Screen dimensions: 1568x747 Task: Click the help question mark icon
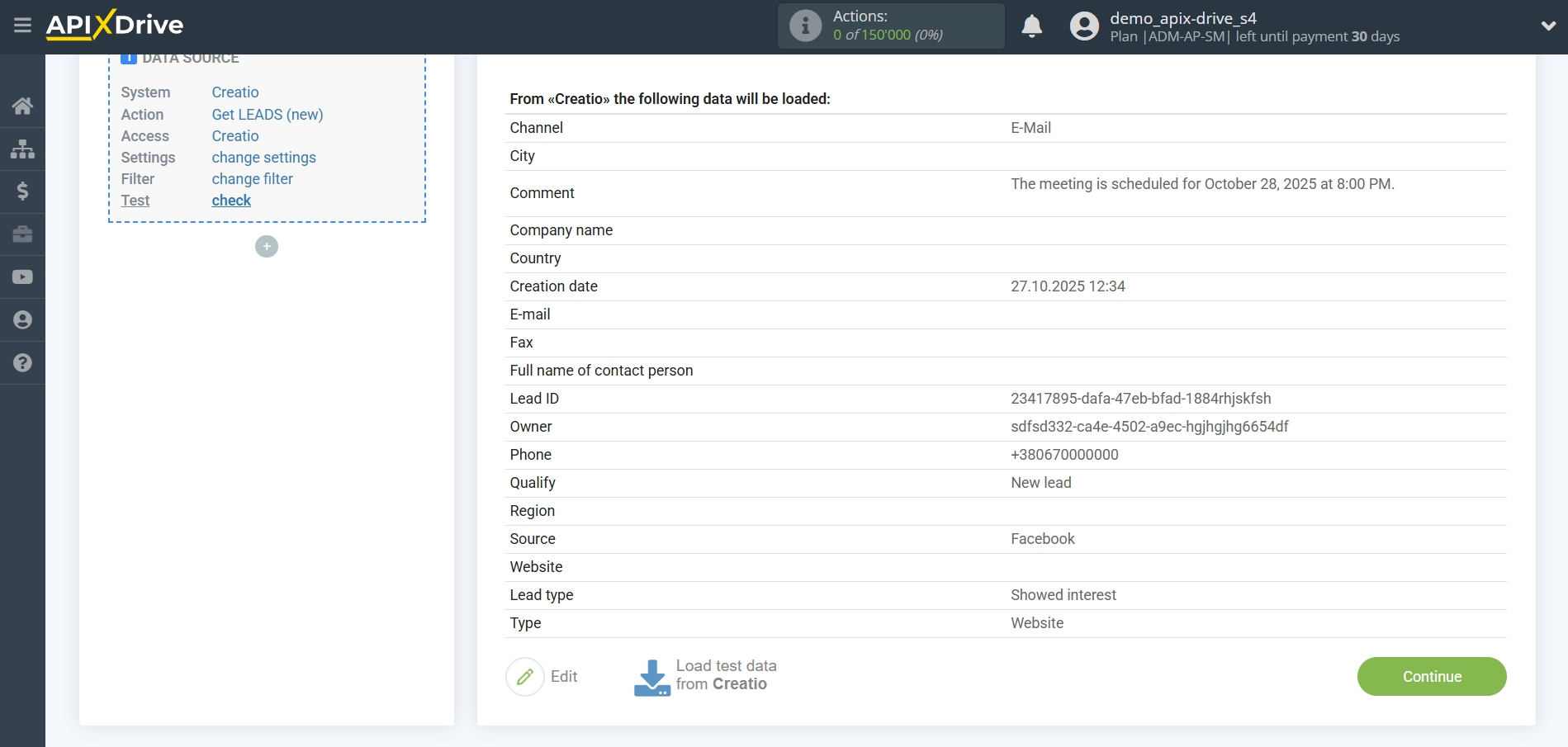click(x=22, y=362)
